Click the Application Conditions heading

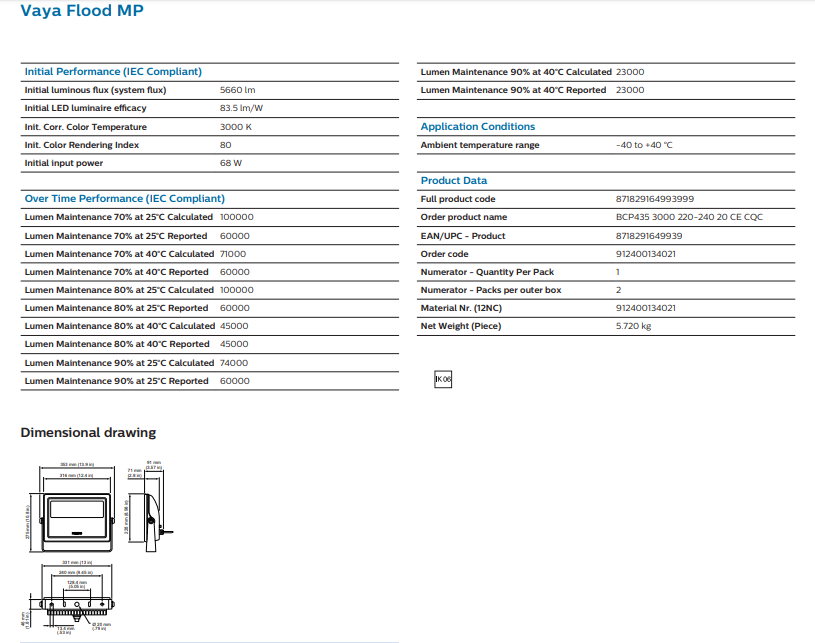coord(478,126)
